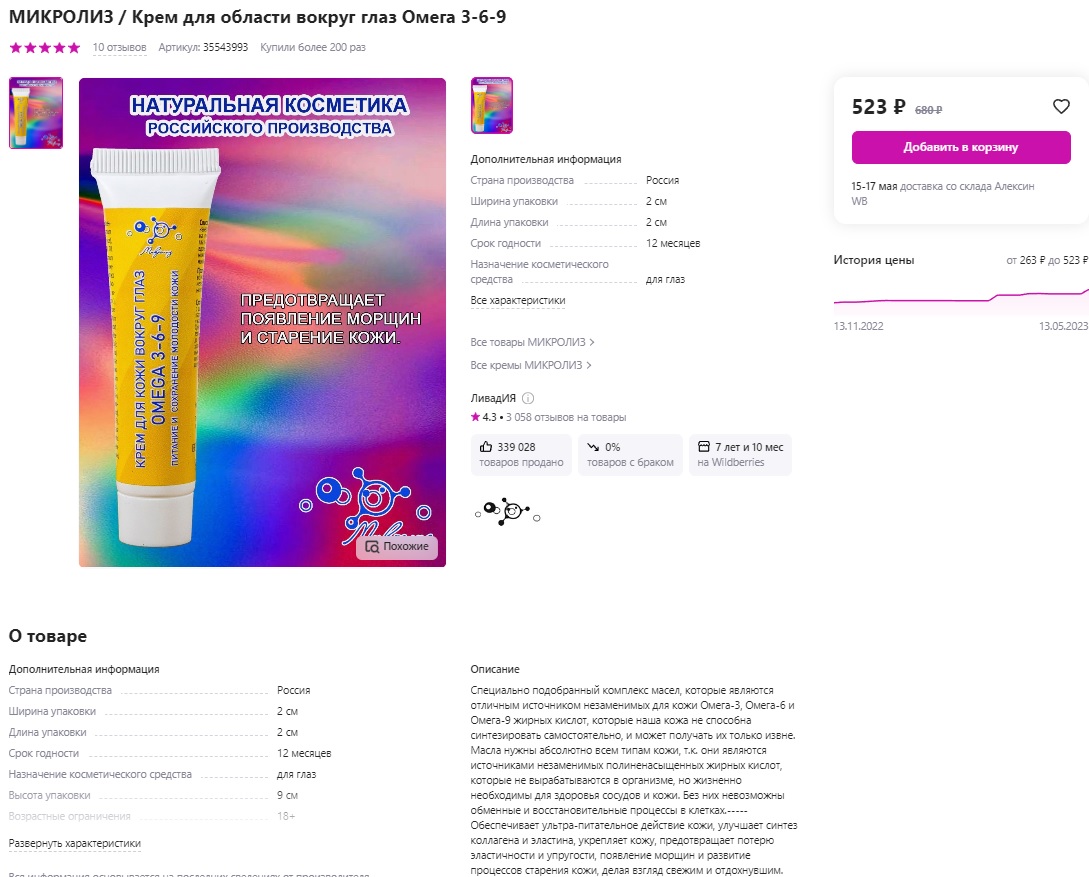The width and height of the screenshot is (1089, 877).
Task: Add item to cart with Добавить в корзину
Action: (x=961, y=147)
